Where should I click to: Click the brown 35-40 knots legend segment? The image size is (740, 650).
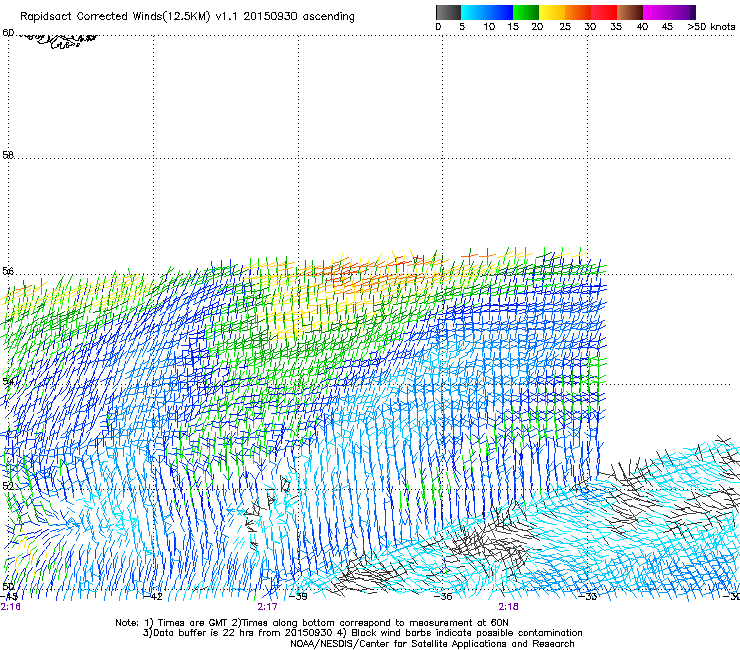coord(630,12)
